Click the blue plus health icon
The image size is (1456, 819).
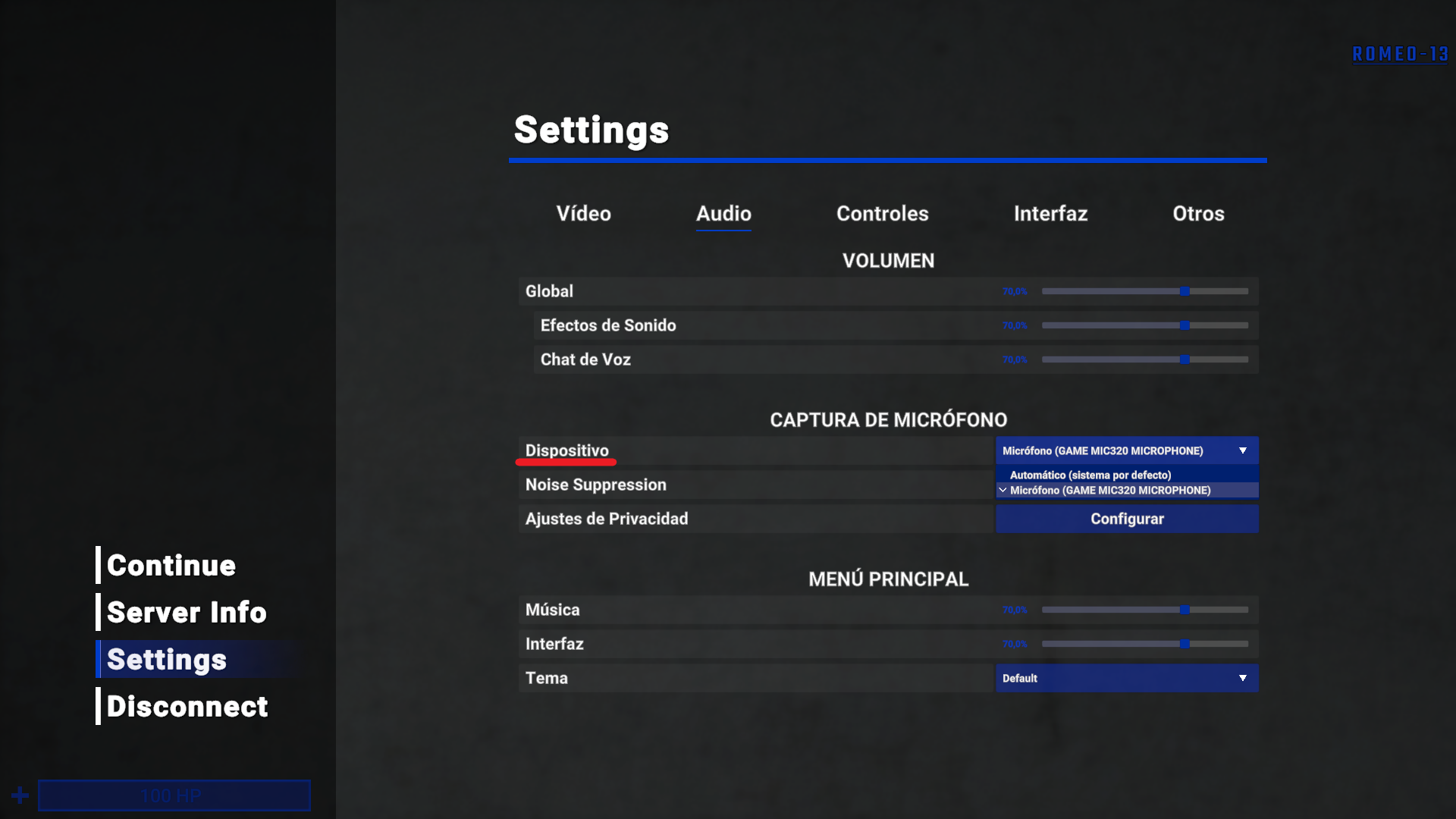click(x=20, y=795)
